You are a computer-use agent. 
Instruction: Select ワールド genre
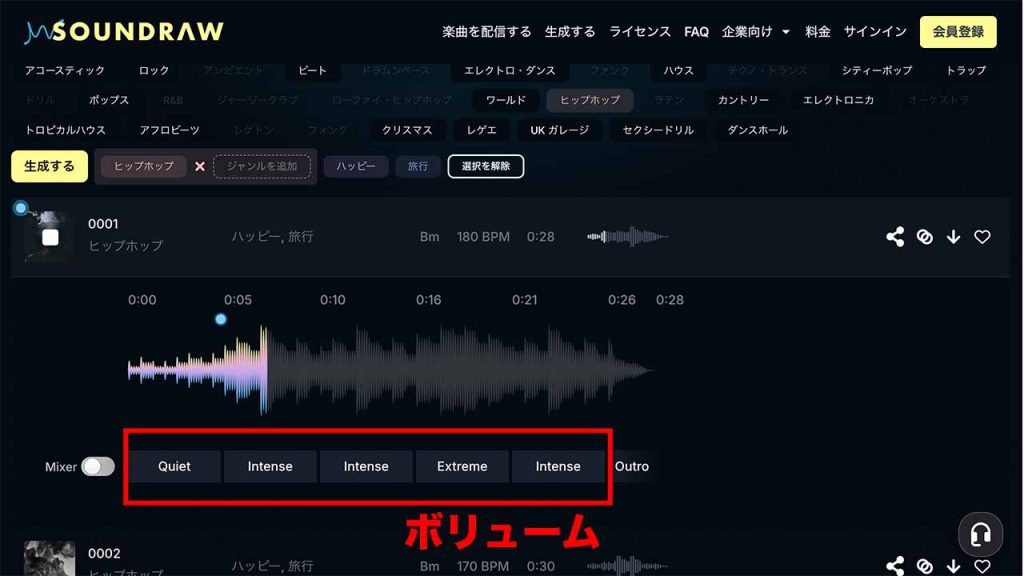[x=505, y=100]
